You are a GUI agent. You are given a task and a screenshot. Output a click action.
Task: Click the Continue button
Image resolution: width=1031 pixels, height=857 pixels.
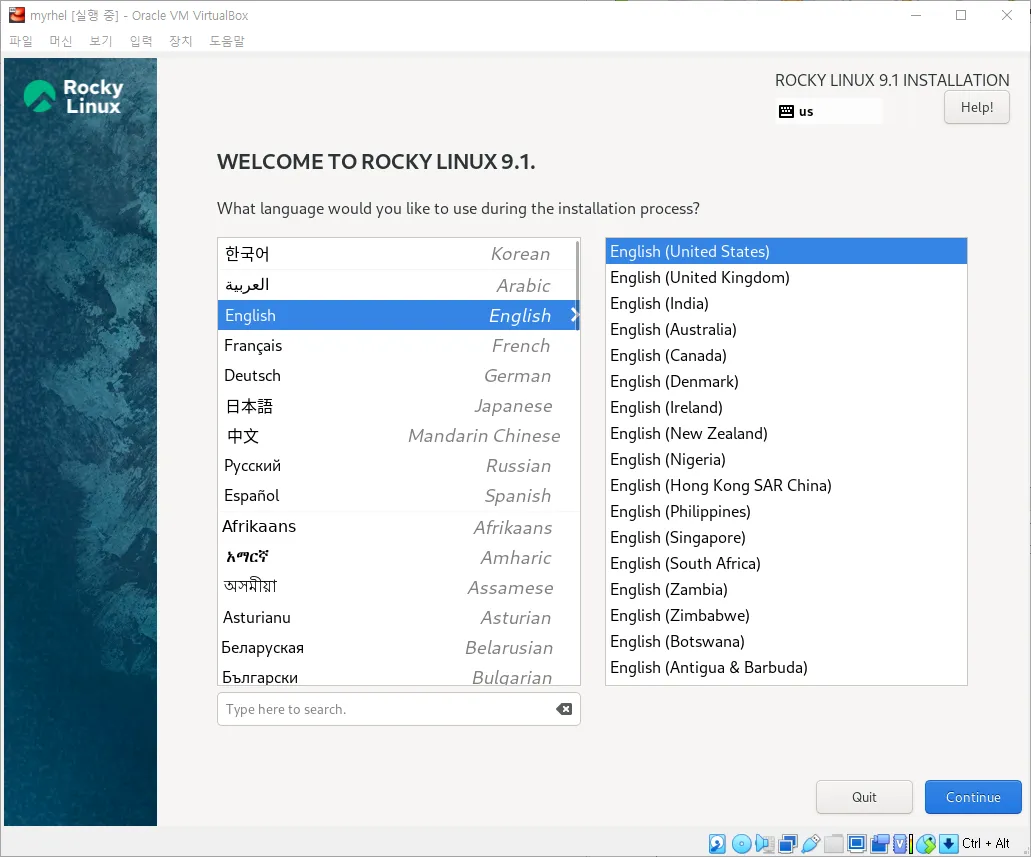973,797
